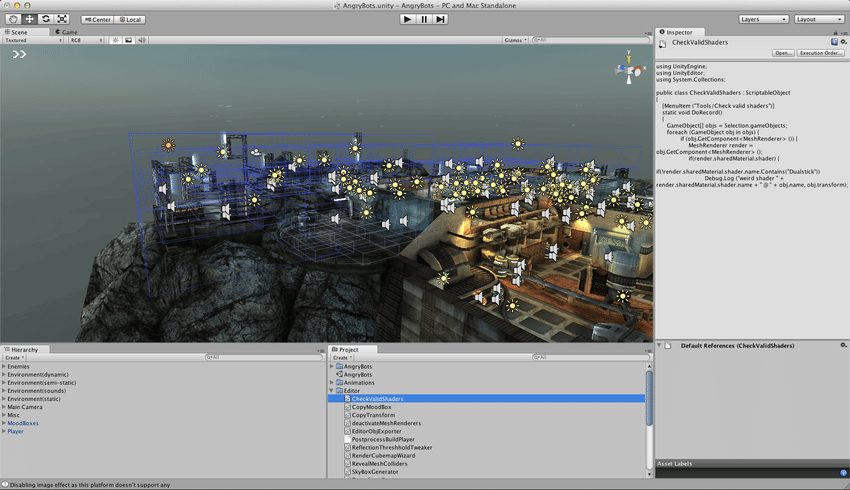Select the Hand tool in toolbar
This screenshot has width=850, height=490.
pyautogui.click(x=13, y=19)
